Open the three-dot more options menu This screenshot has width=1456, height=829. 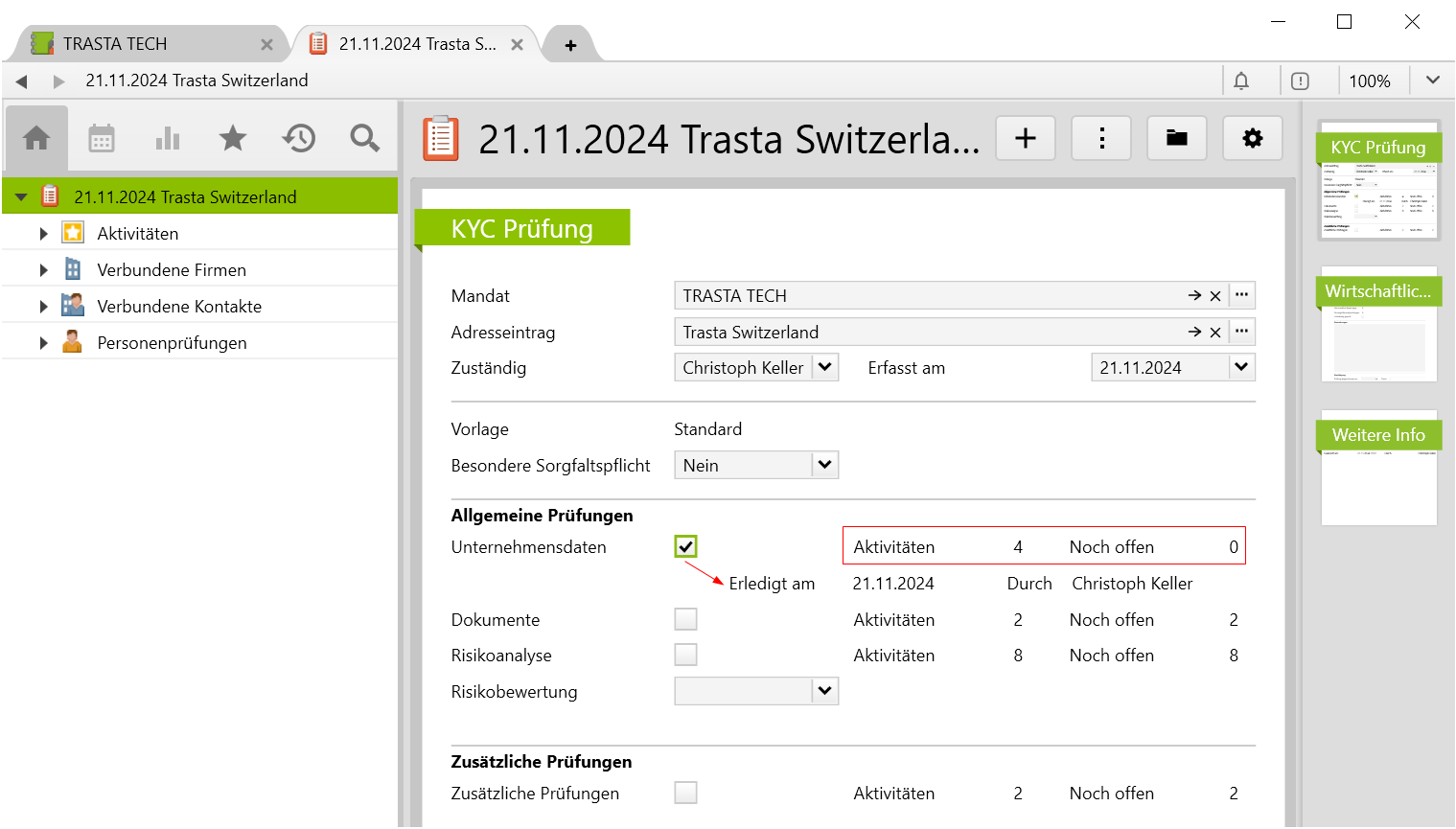[1101, 139]
